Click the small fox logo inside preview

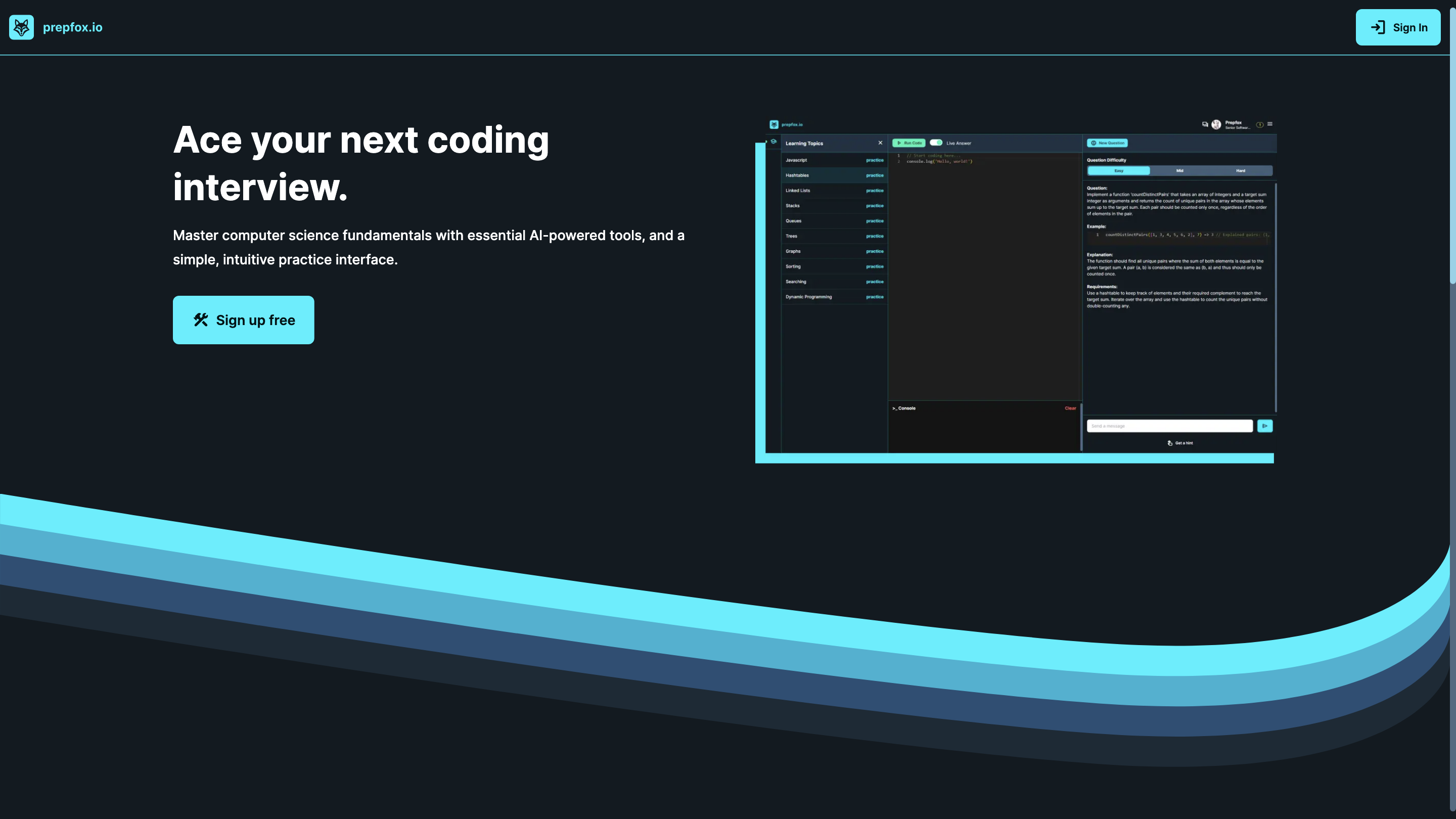(x=774, y=124)
